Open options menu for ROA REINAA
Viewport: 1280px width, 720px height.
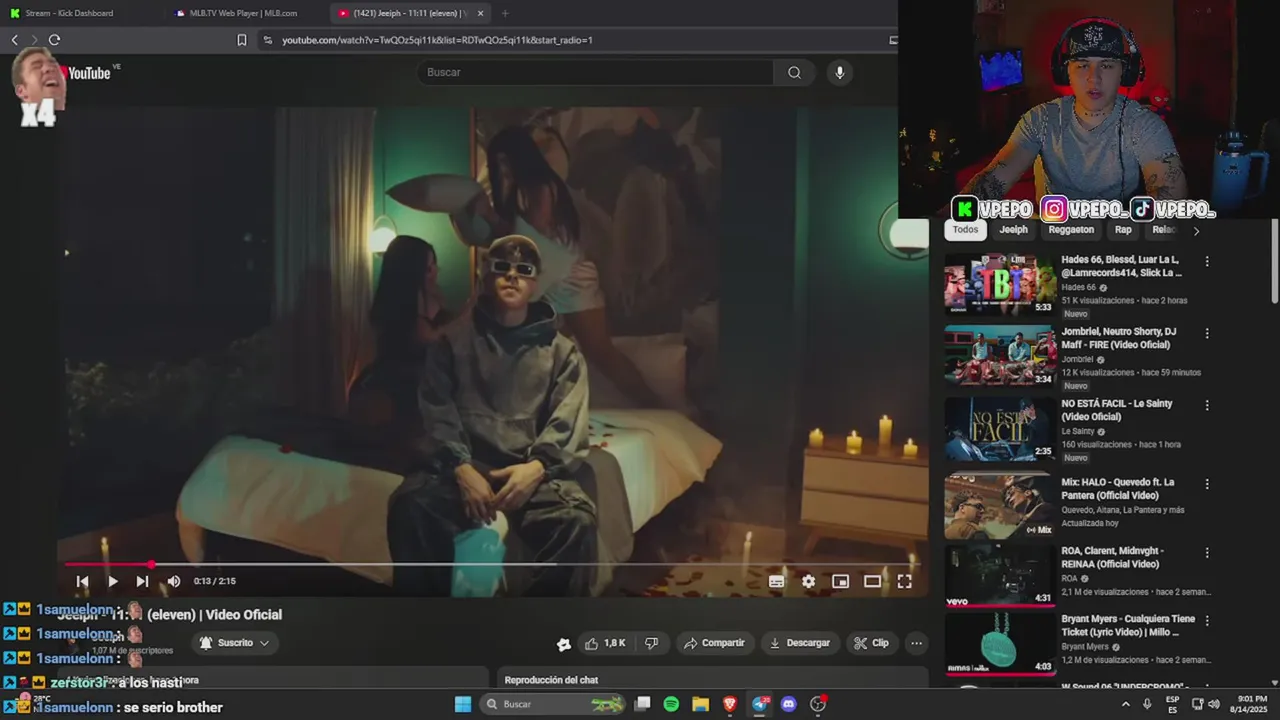(x=1207, y=552)
